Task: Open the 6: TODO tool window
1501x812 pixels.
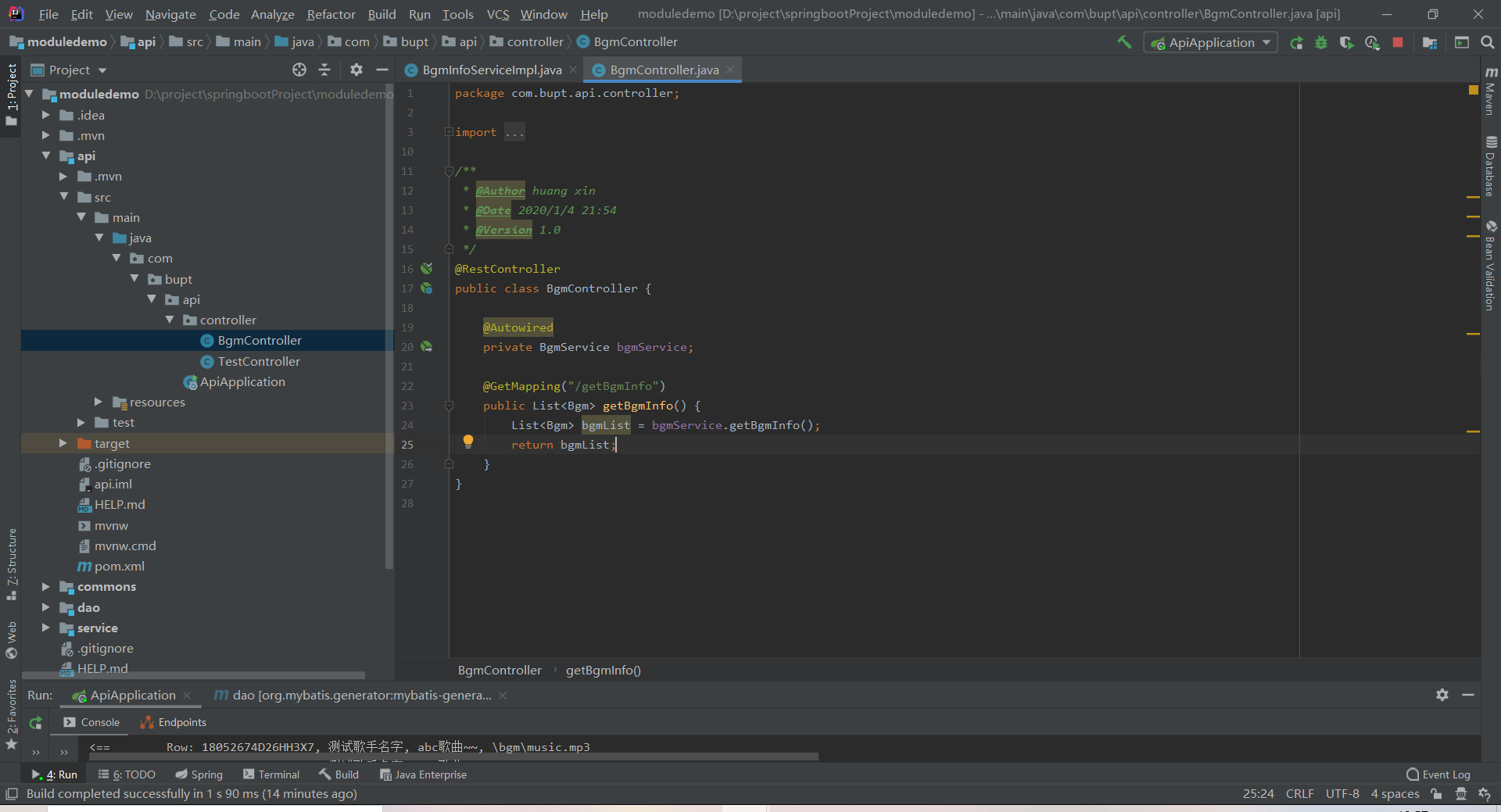Action: [x=127, y=774]
